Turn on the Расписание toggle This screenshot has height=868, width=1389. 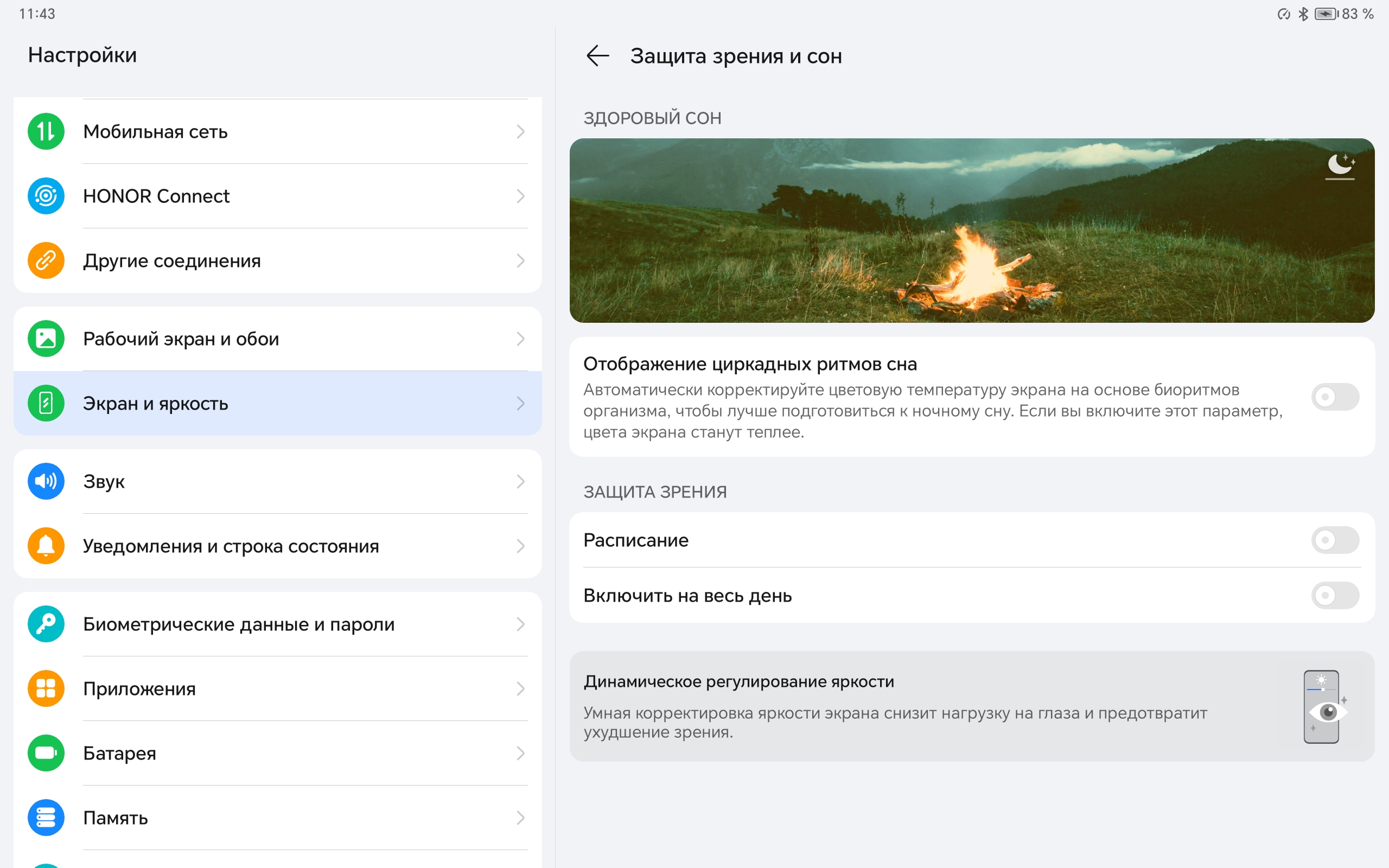(1335, 540)
